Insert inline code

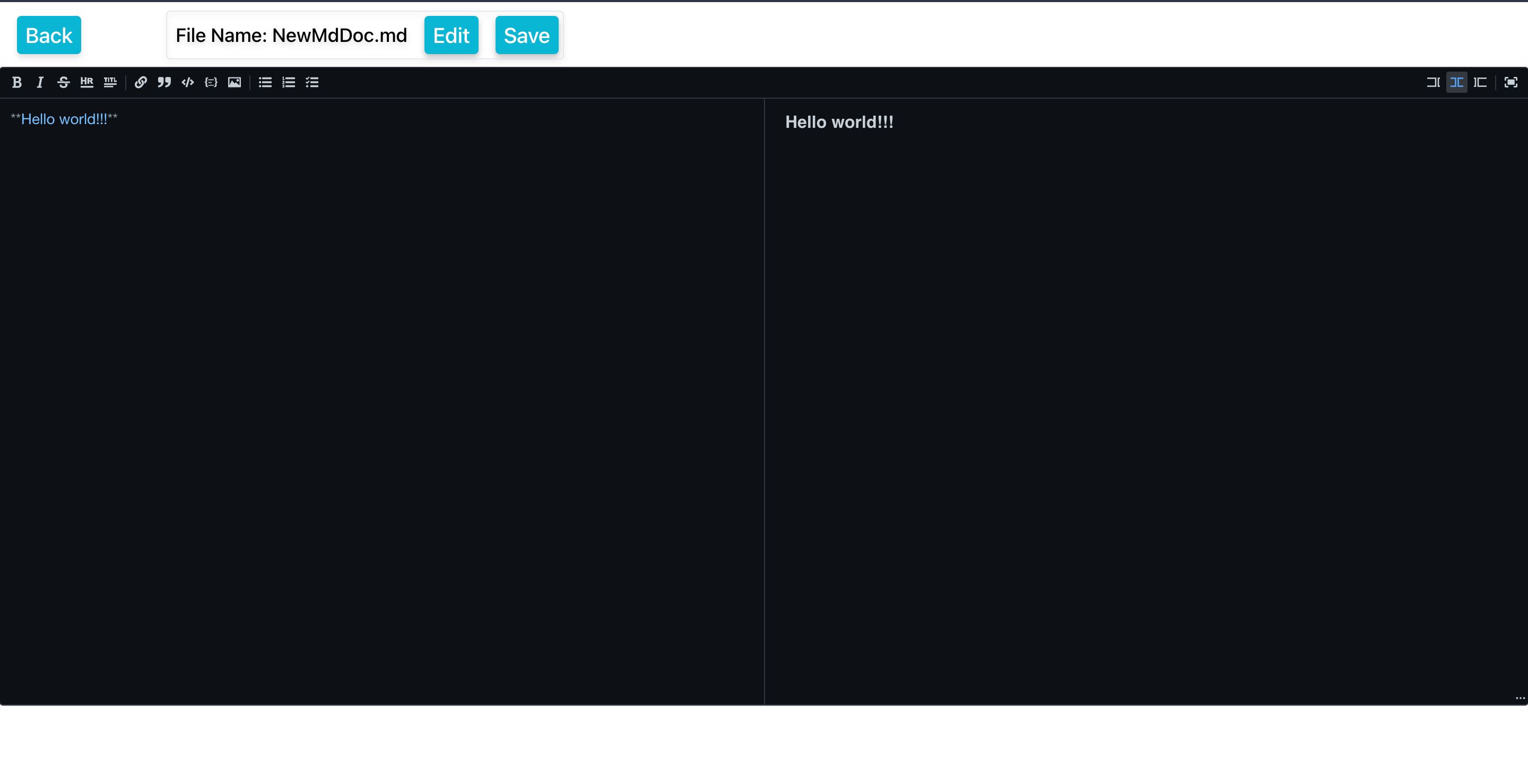pos(187,82)
